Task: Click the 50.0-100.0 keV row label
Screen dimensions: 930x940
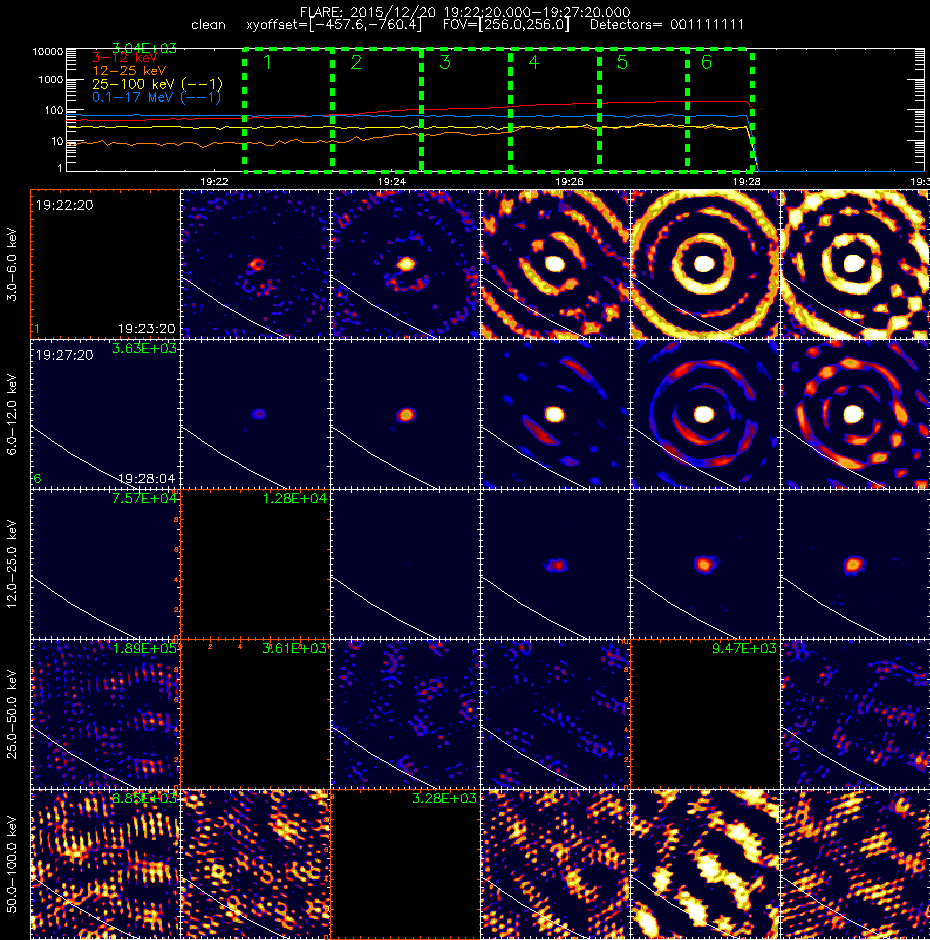Action: pyautogui.click(x=13, y=864)
